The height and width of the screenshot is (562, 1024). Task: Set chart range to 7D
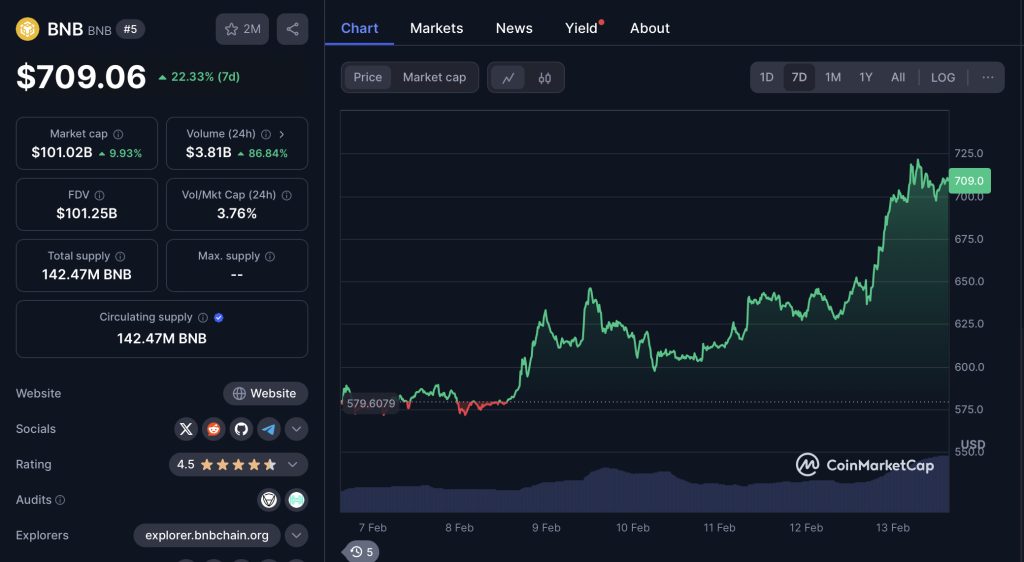(x=799, y=77)
